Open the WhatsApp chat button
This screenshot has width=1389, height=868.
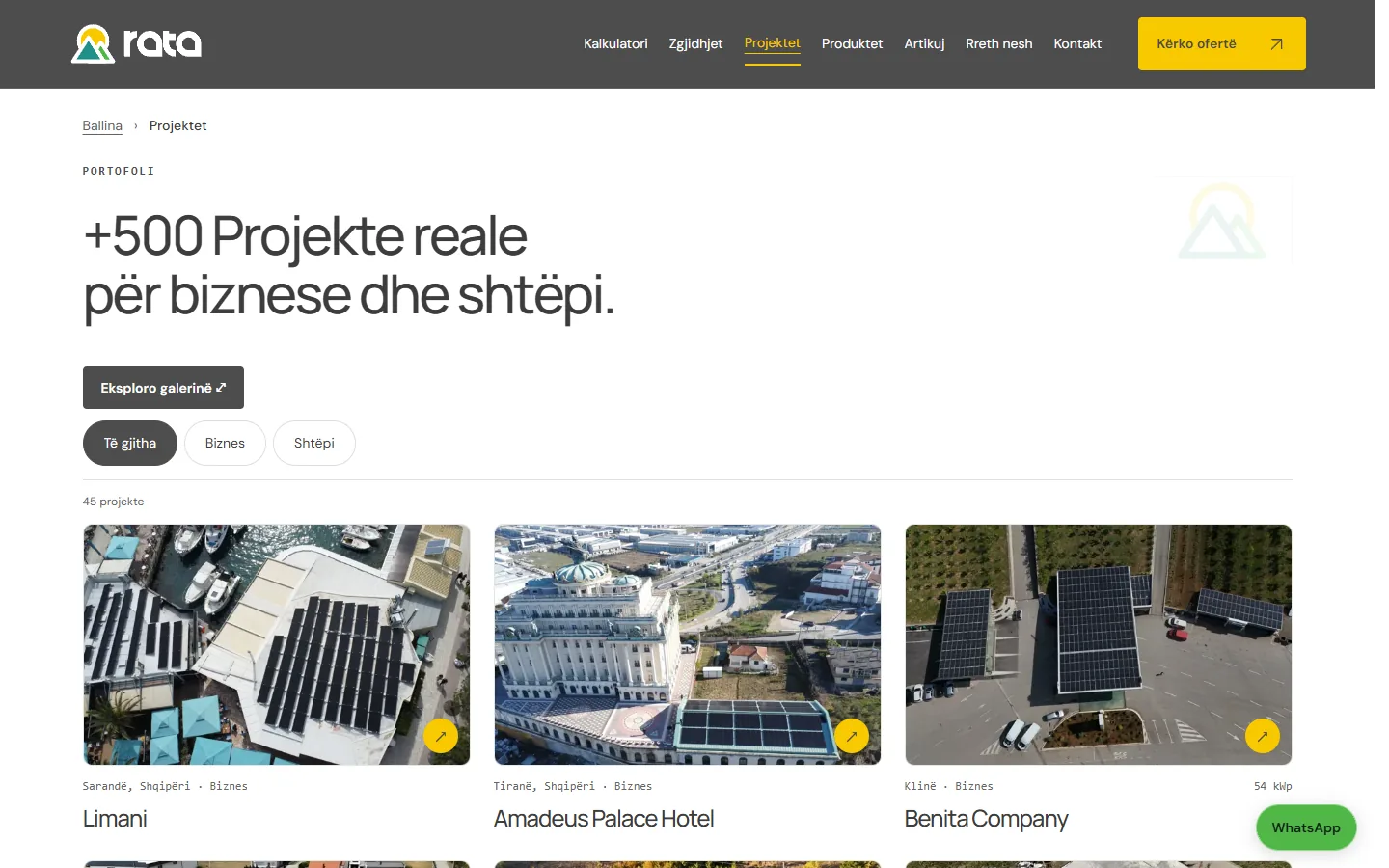click(1306, 827)
